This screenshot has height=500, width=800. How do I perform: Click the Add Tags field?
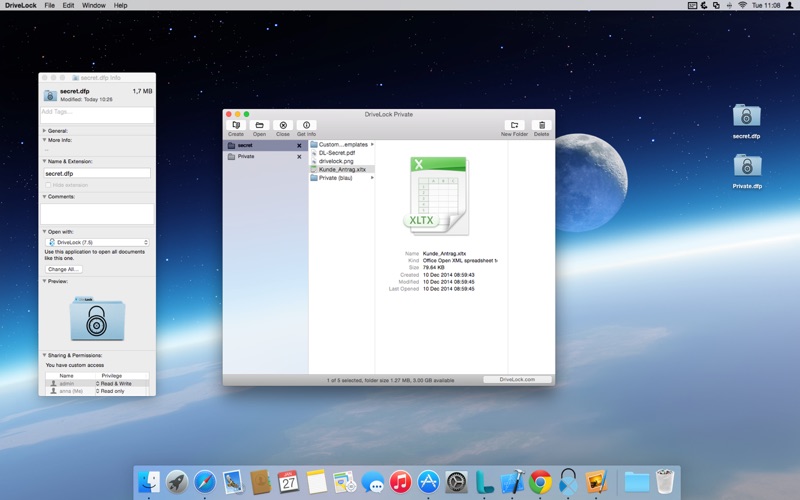coord(97,115)
